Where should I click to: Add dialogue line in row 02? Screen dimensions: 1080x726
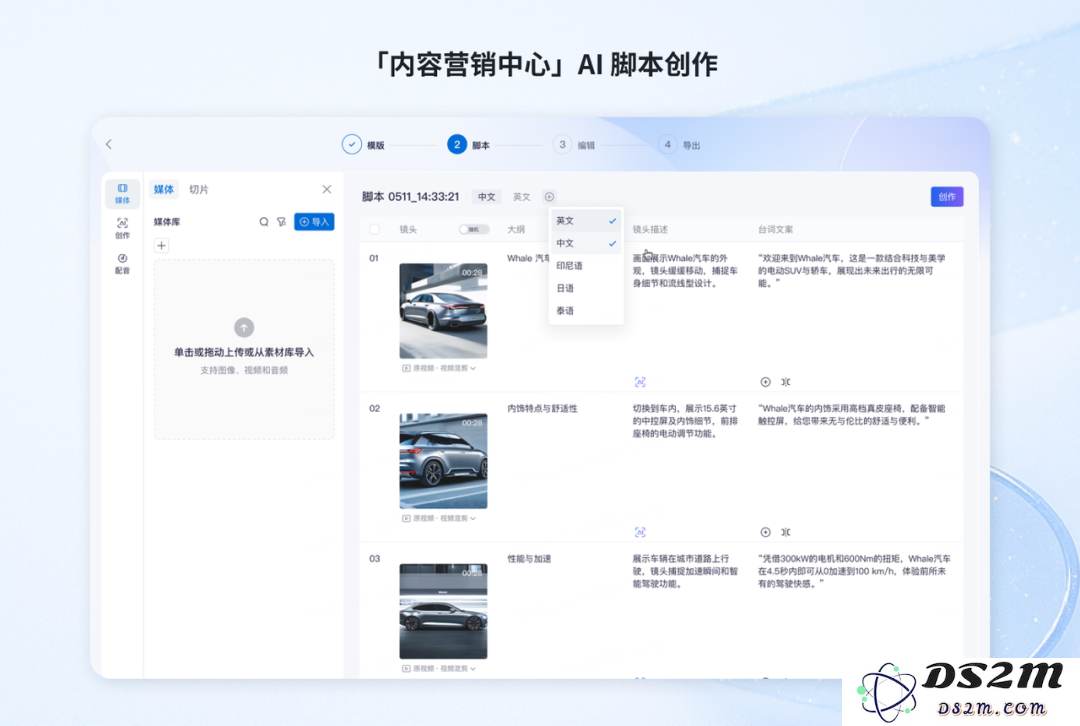click(x=765, y=532)
